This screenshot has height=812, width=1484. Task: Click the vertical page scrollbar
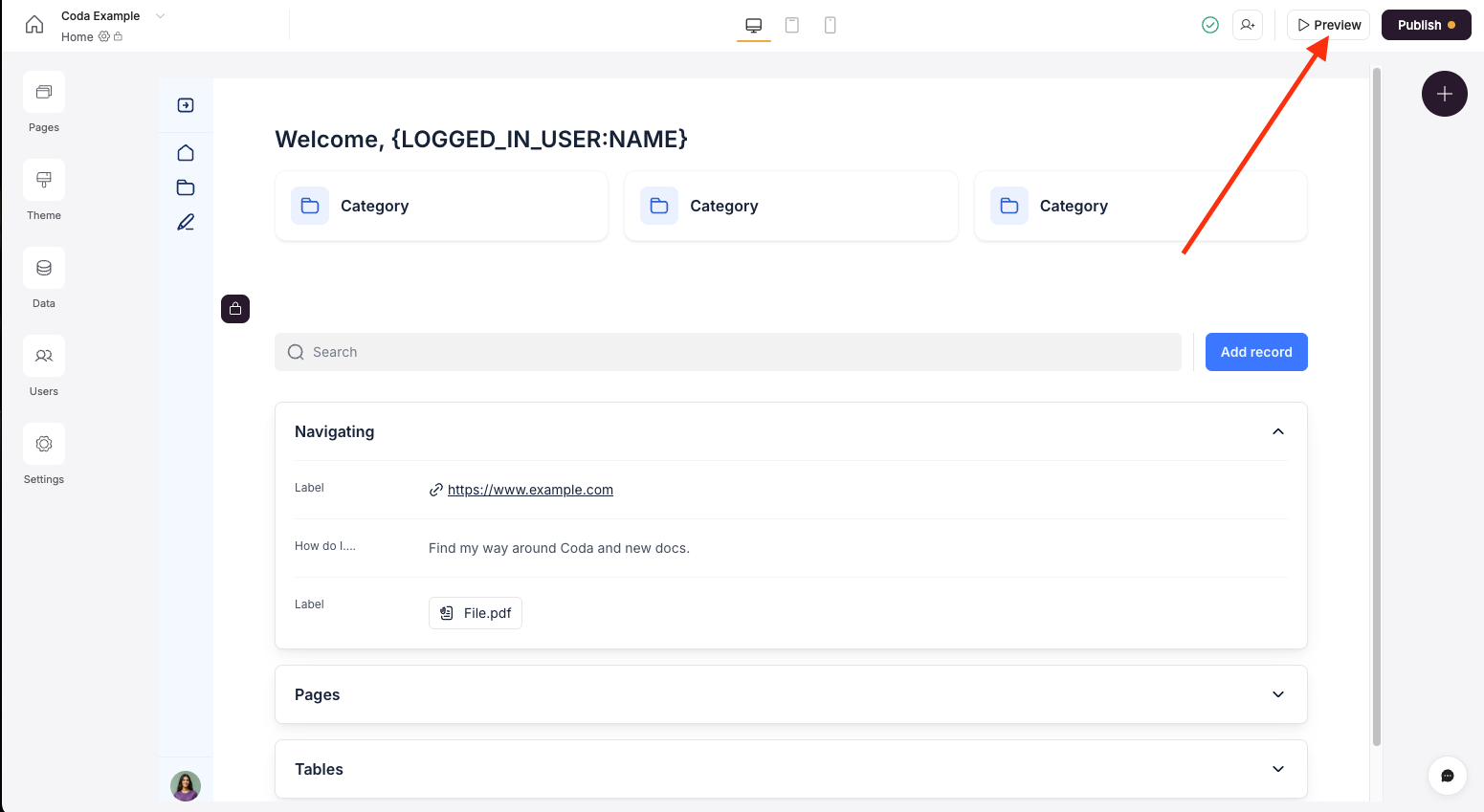[x=1377, y=406]
